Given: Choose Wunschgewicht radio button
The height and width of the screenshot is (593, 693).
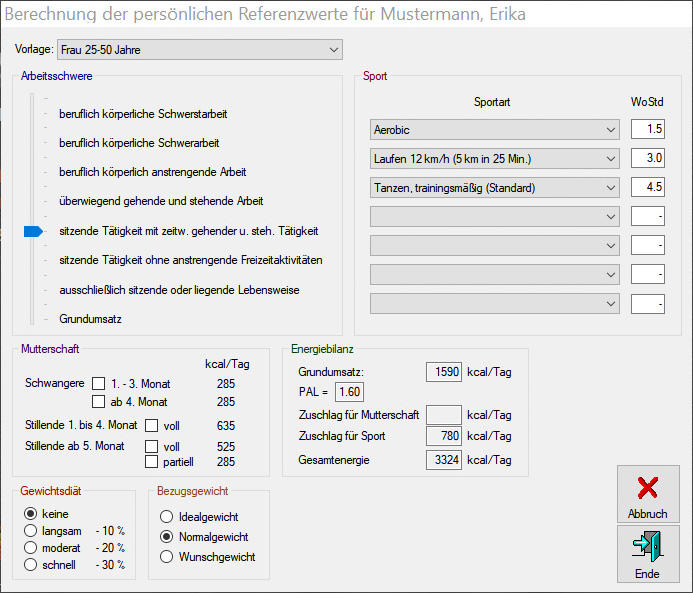Looking at the screenshot, I should pyautogui.click(x=166, y=556).
